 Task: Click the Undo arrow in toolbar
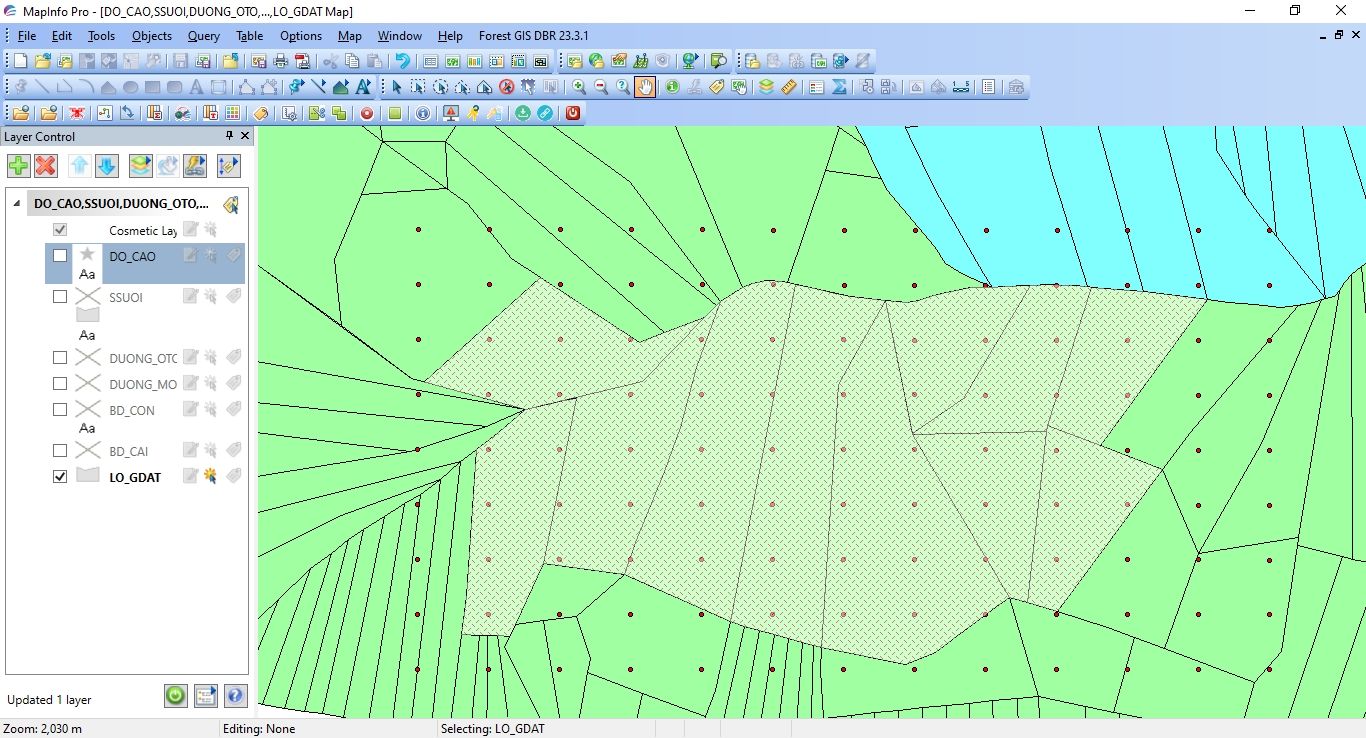pyautogui.click(x=402, y=61)
